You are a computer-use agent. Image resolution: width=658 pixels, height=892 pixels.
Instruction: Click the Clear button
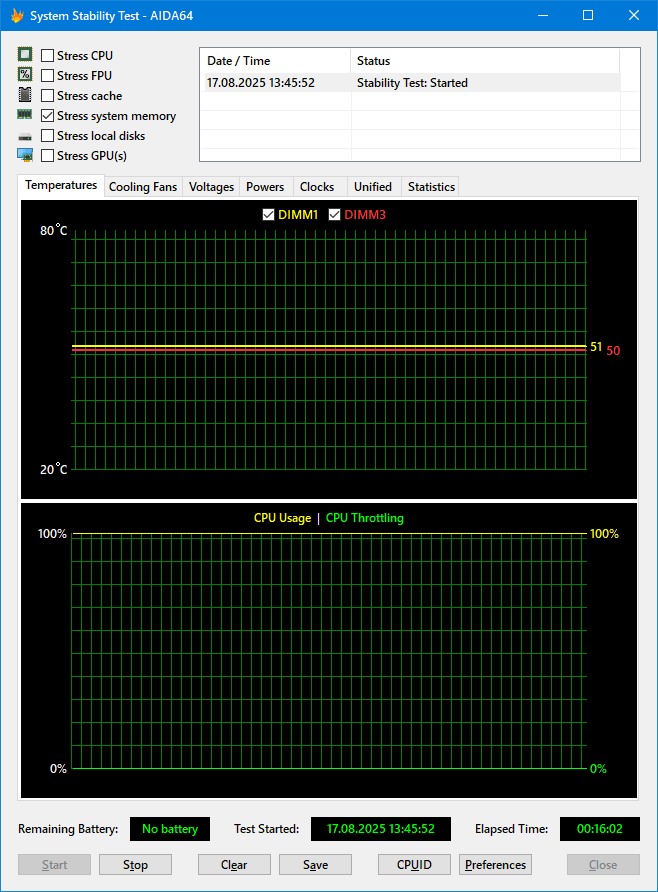point(234,865)
